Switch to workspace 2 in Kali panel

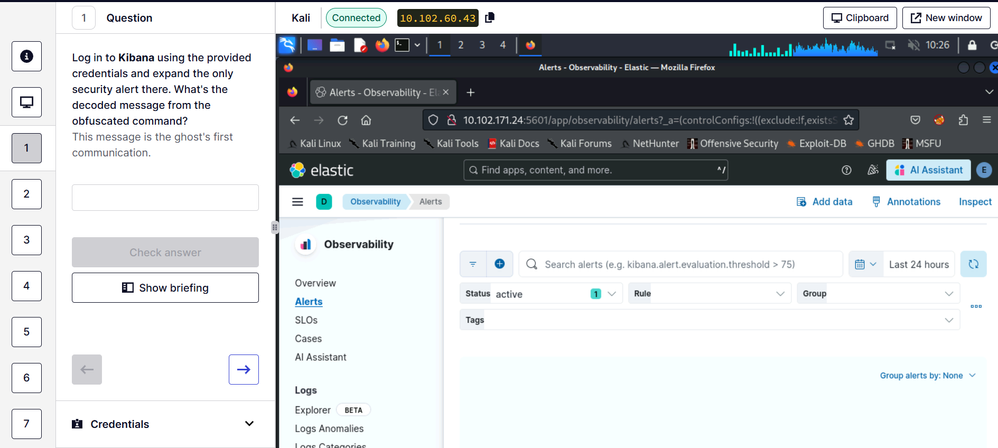pyautogui.click(x=460, y=45)
